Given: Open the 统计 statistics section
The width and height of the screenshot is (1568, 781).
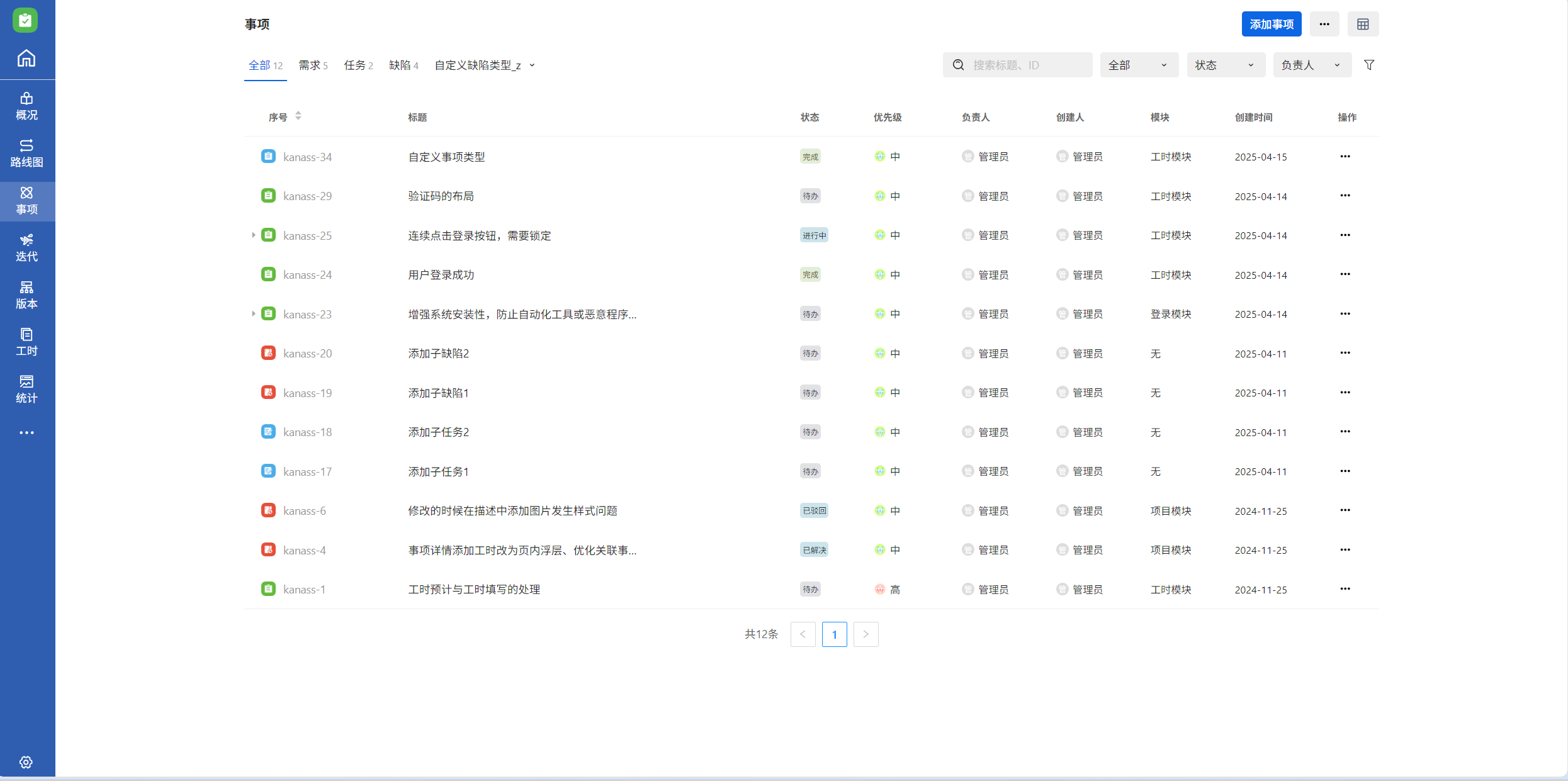Looking at the screenshot, I should pos(26,389).
